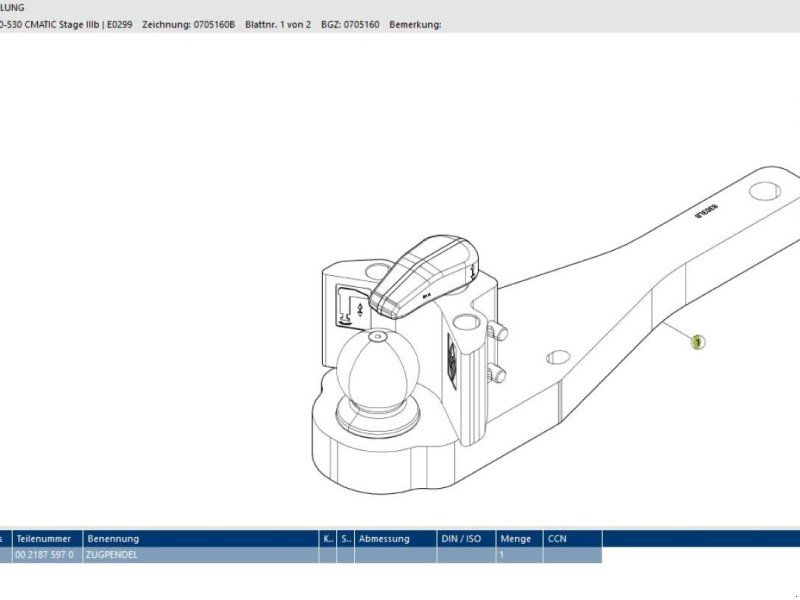Click the green callout marker number 1
Viewport: 800px width, 600px height.
pos(698,342)
